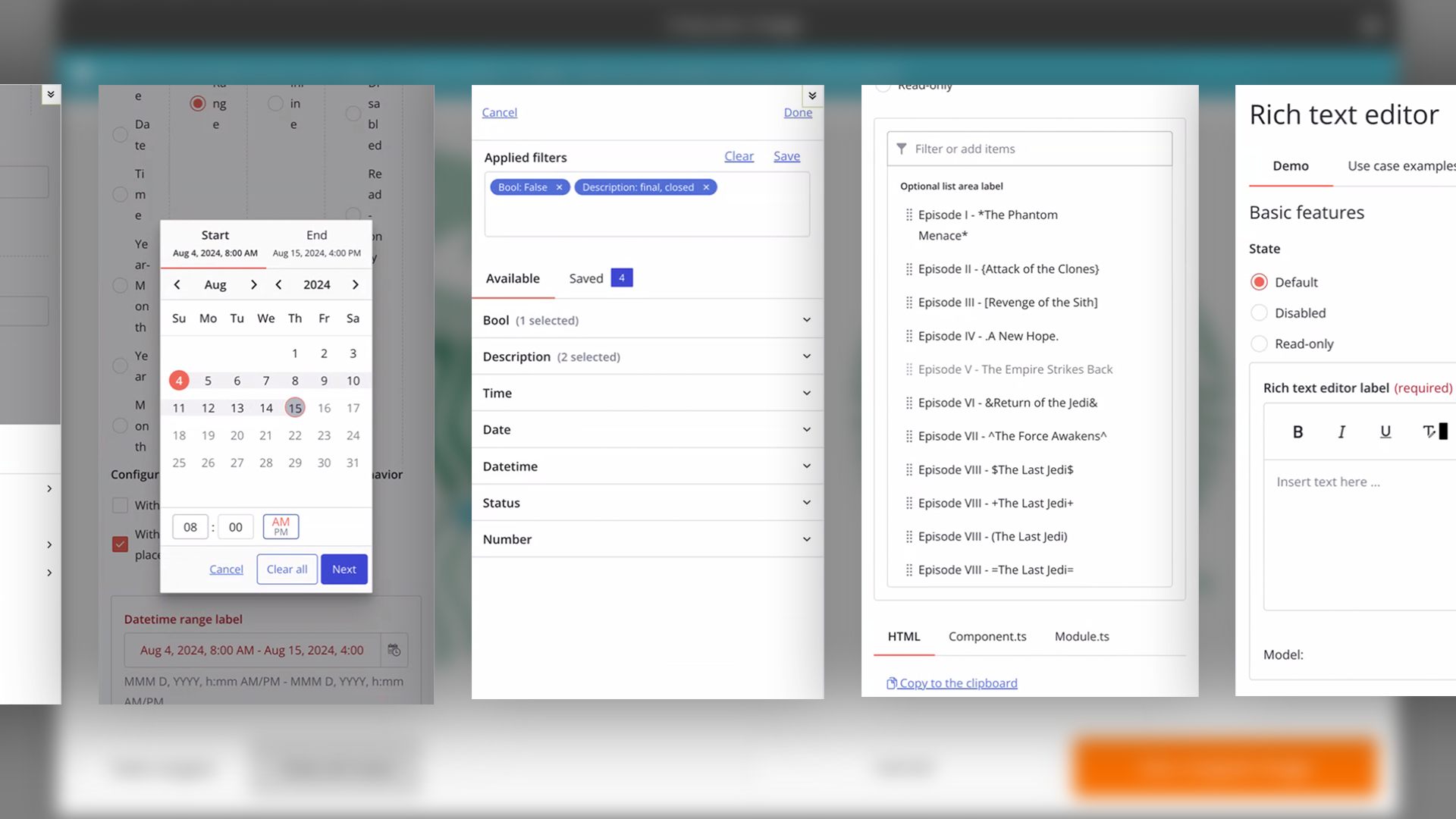The width and height of the screenshot is (1456, 819).
Task: Click the calendar icon in datetime range field
Action: [394, 650]
